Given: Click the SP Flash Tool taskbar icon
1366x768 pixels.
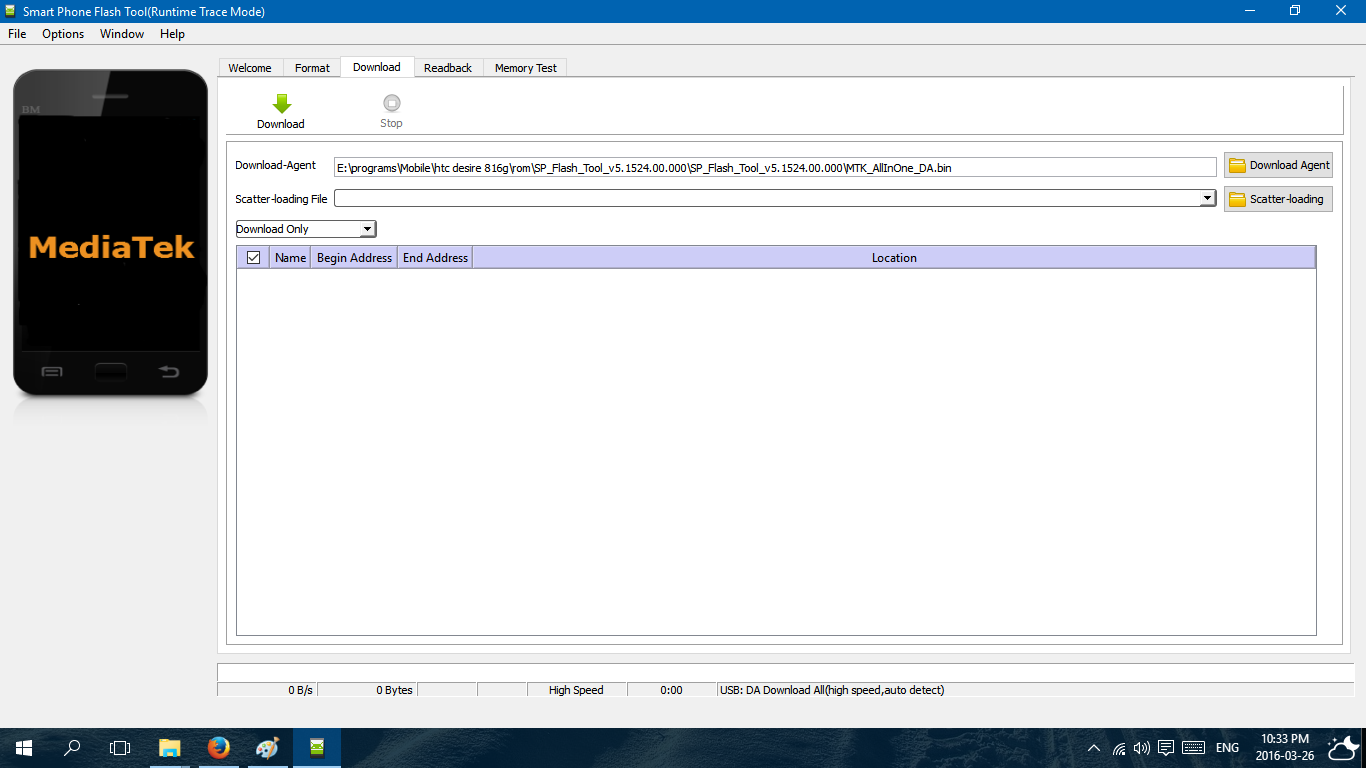Looking at the screenshot, I should click(316, 748).
